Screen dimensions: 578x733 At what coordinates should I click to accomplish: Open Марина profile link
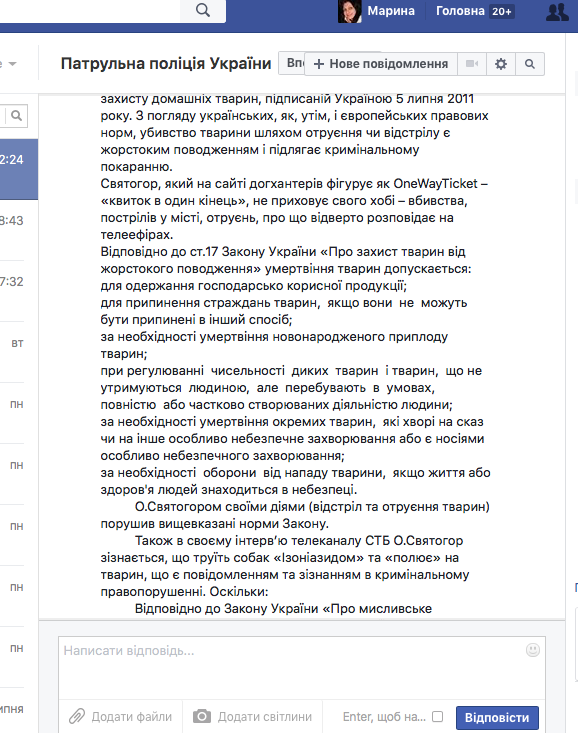(x=390, y=11)
